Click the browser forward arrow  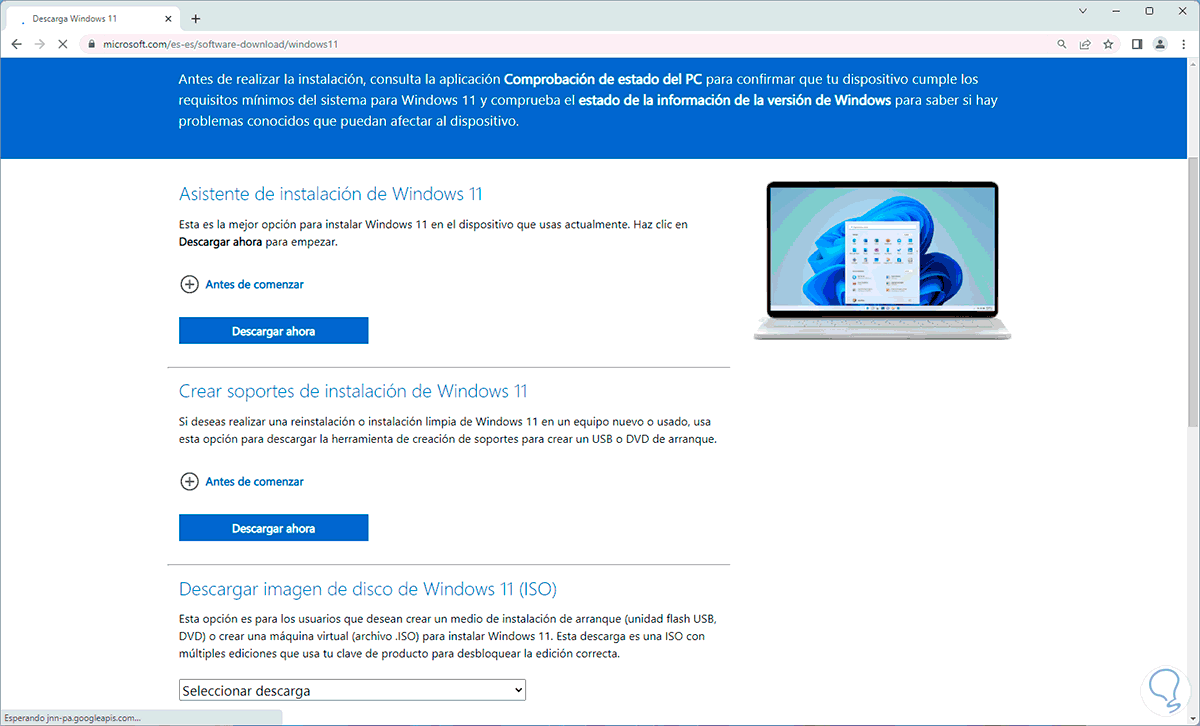[x=40, y=44]
